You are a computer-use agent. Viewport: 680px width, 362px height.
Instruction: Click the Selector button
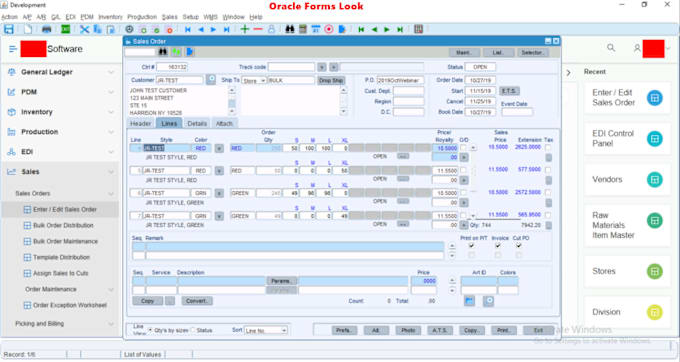click(533, 52)
